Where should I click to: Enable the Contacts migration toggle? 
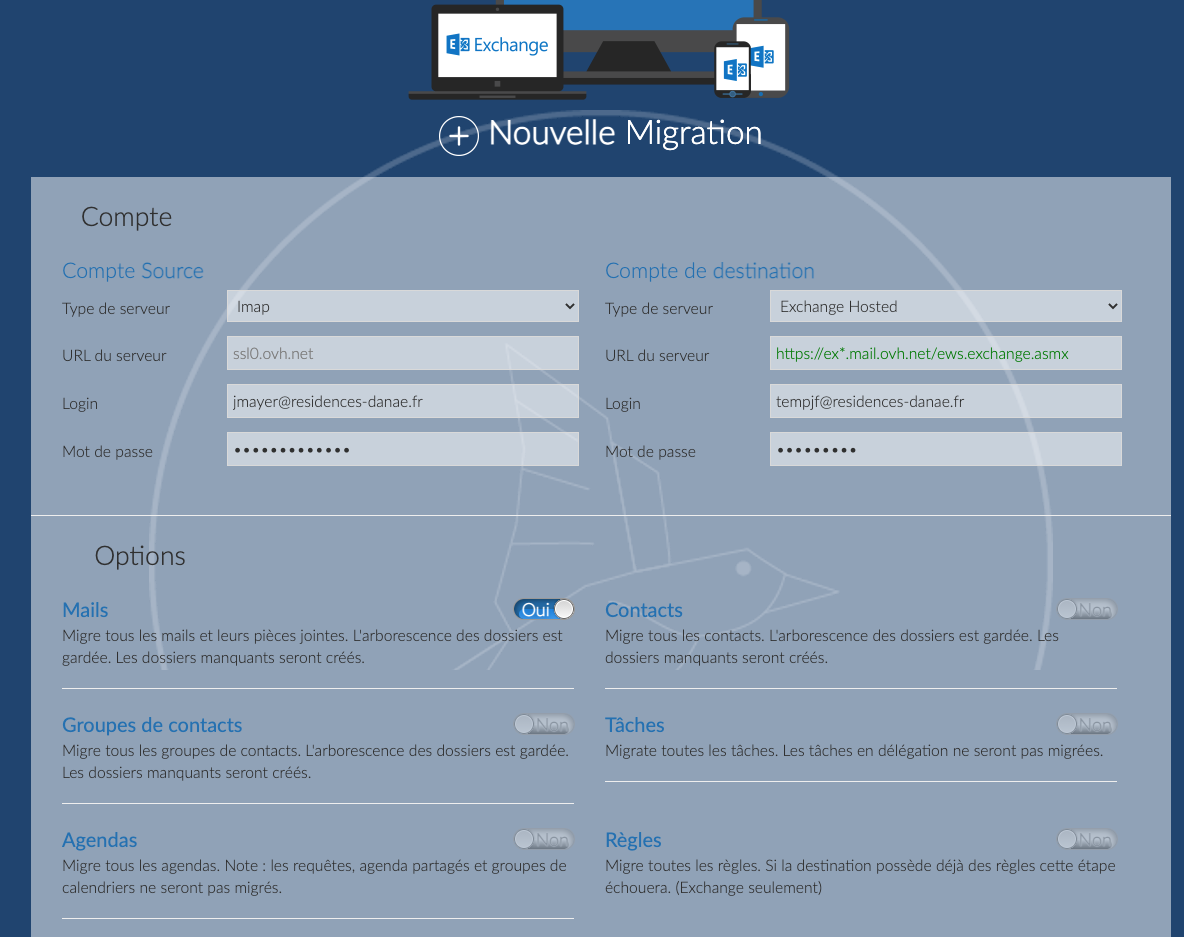pyautogui.click(x=1086, y=609)
